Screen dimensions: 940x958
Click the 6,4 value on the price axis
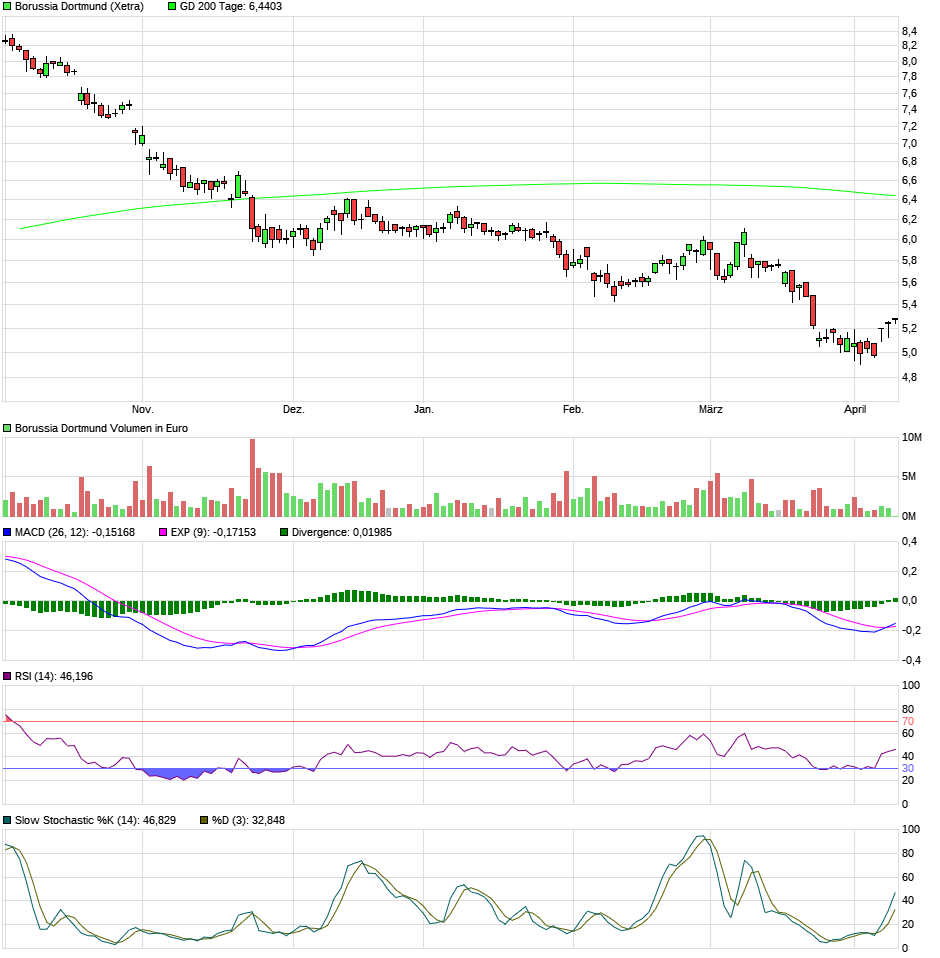tap(909, 200)
